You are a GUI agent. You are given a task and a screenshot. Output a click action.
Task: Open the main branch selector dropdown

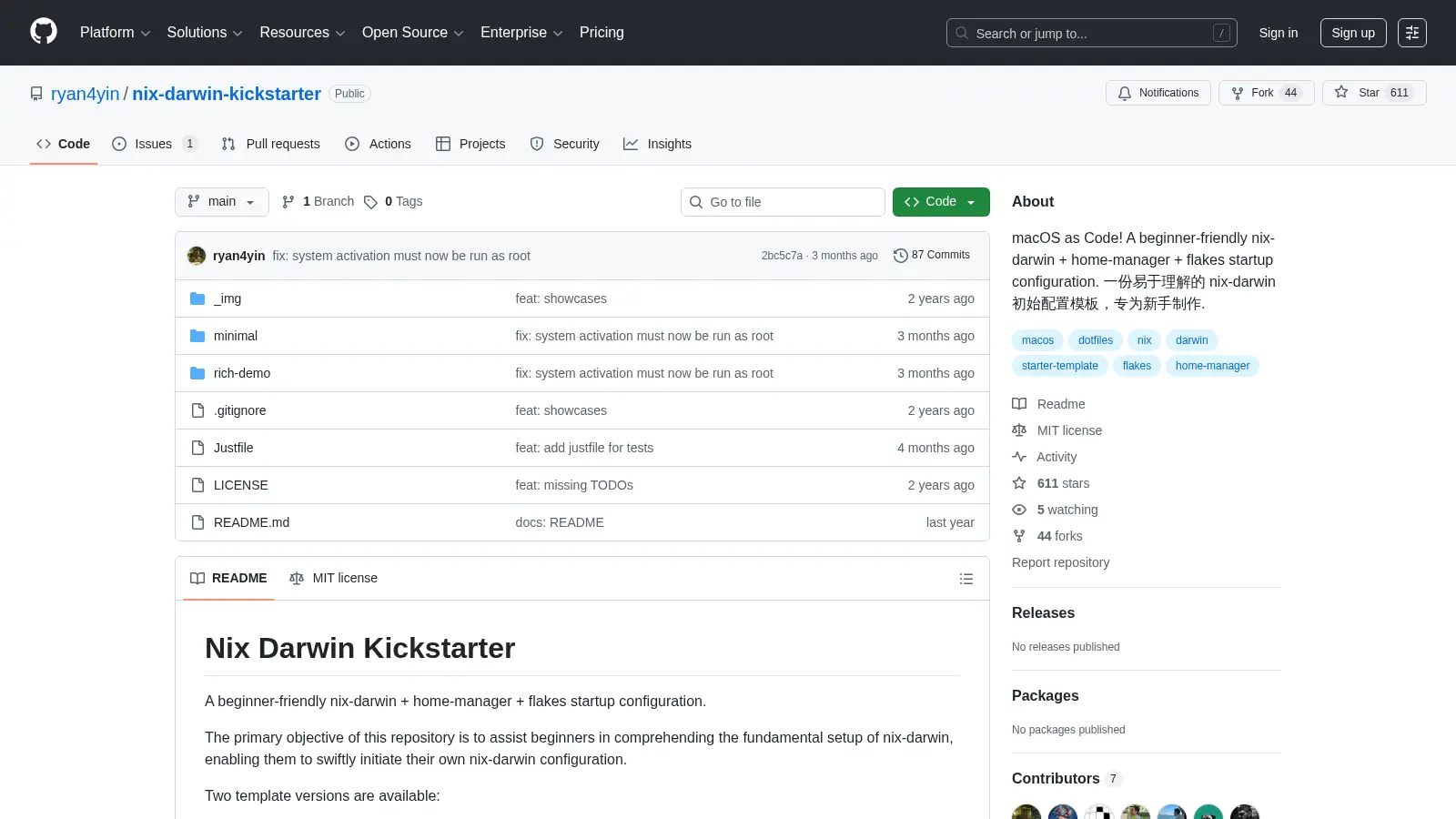222,202
